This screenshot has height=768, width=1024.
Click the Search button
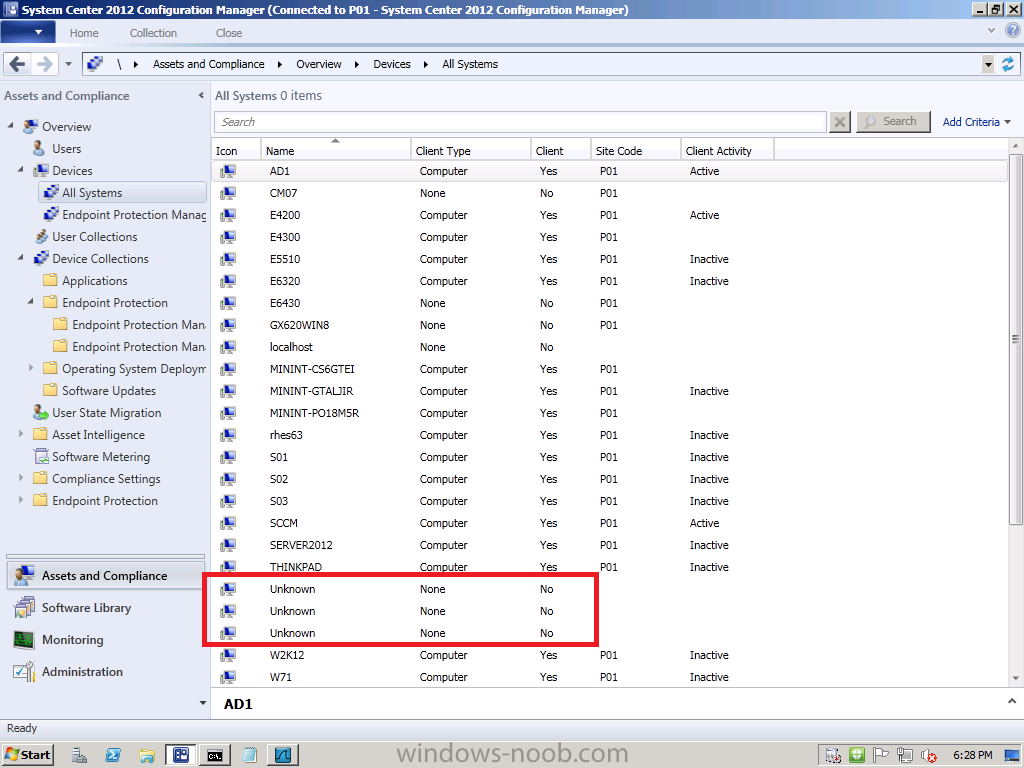pos(893,121)
